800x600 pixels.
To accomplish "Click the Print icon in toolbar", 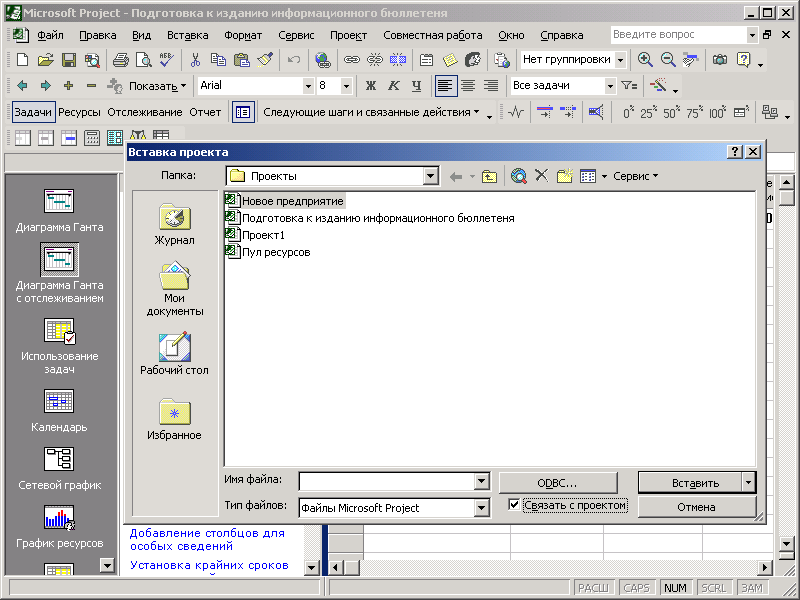I will pos(121,60).
